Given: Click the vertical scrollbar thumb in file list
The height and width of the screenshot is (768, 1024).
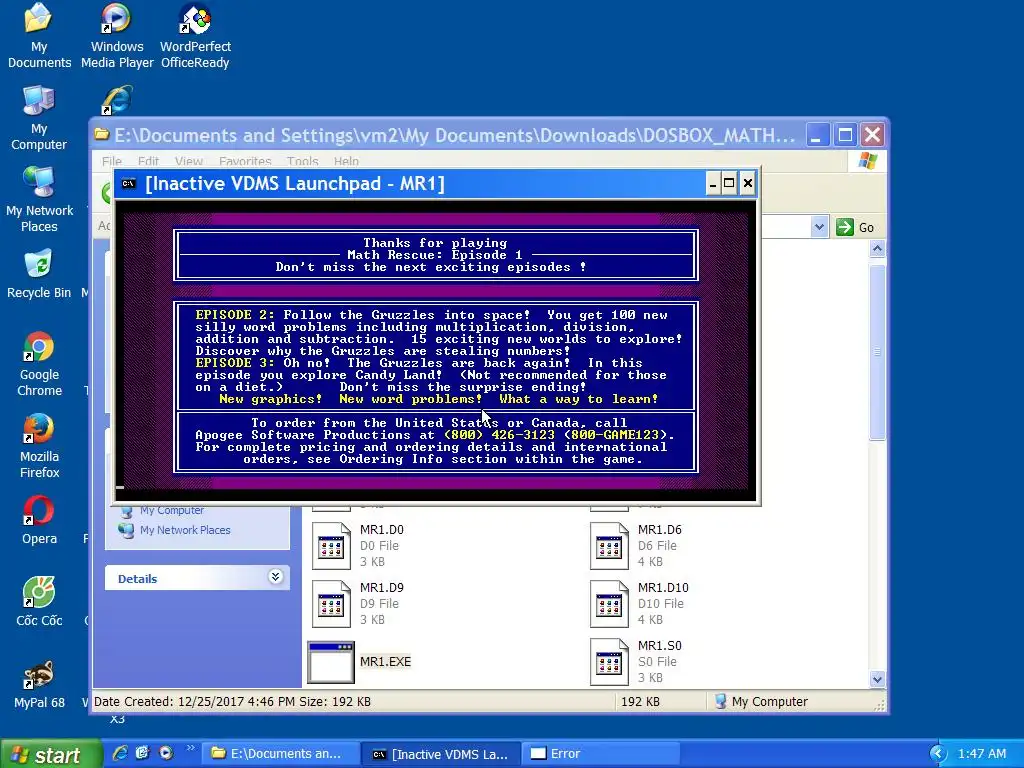Looking at the screenshot, I should click(877, 353).
